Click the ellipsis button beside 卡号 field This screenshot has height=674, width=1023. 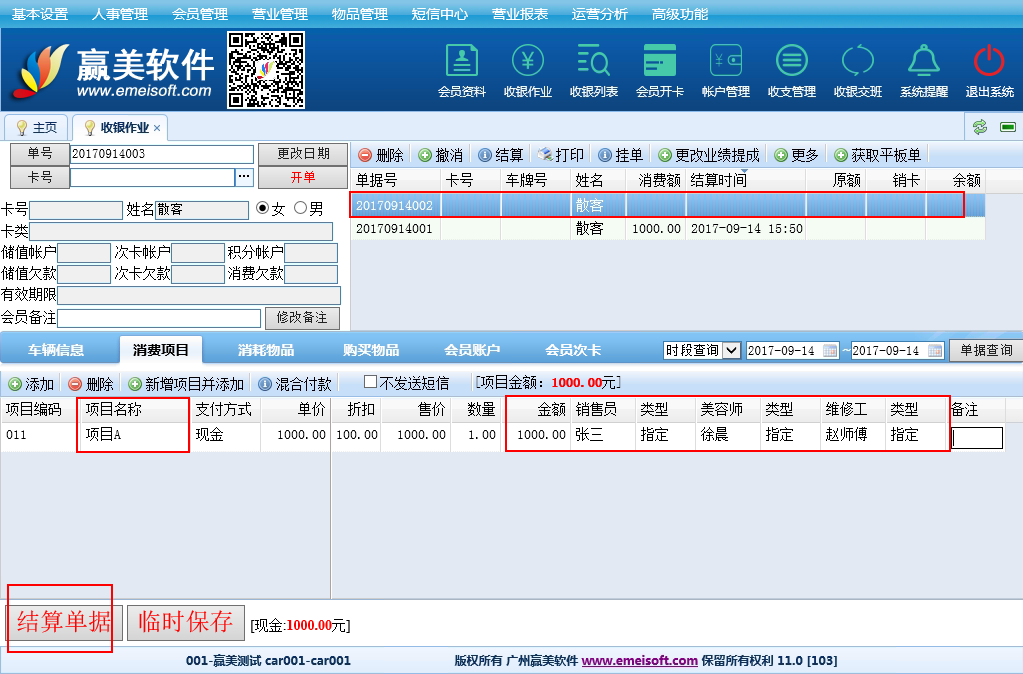coord(244,177)
